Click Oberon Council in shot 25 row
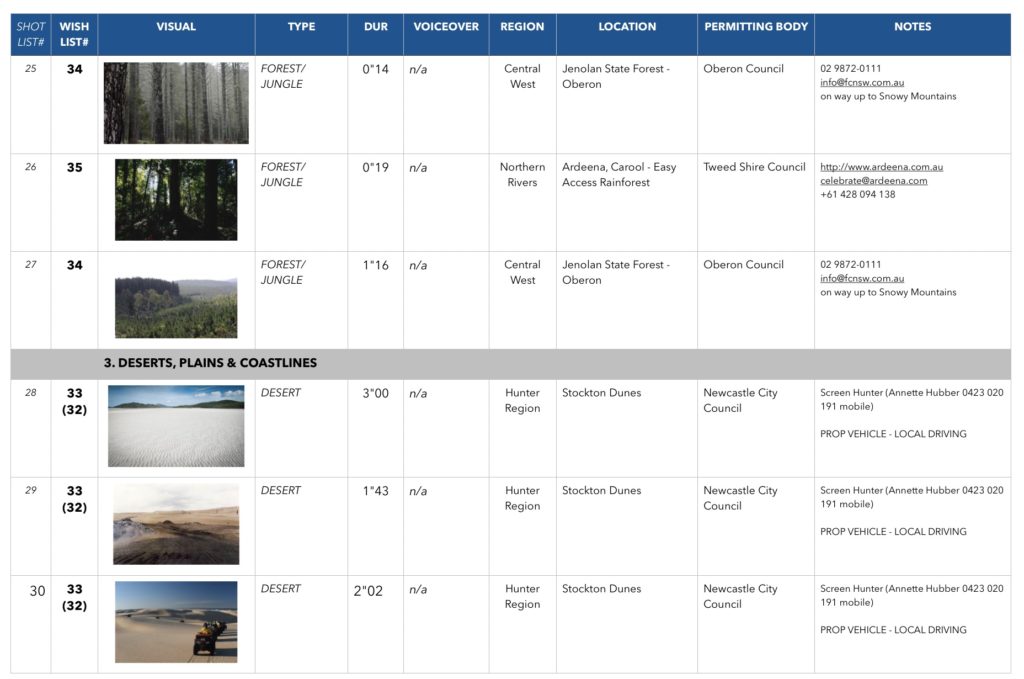This screenshot has height=679, width=1024. [x=743, y=69]
